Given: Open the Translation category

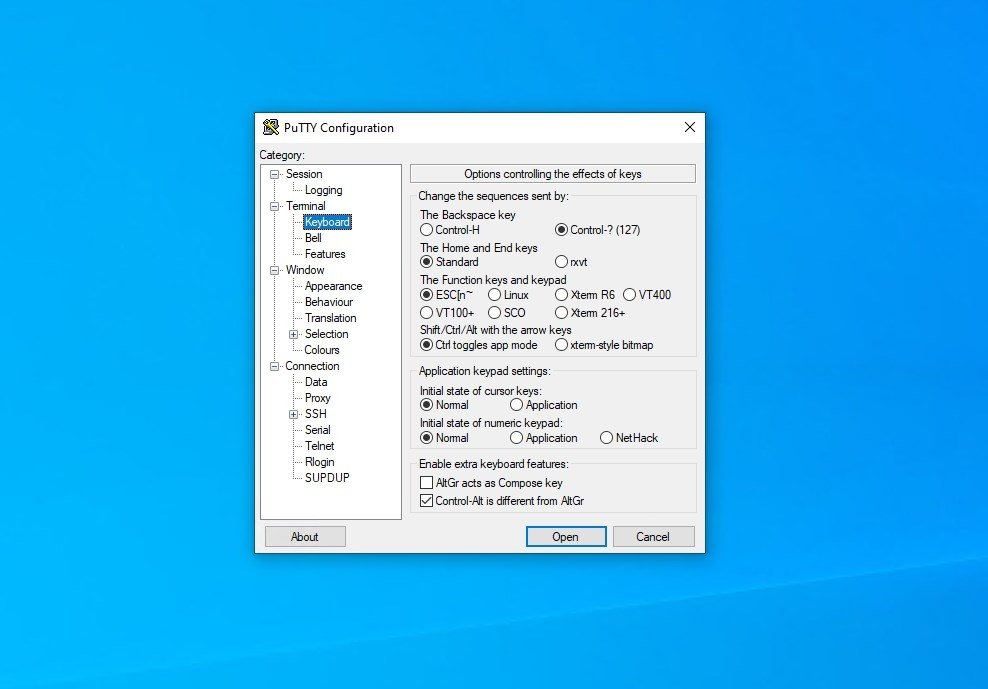Looking at the screenshot, I should click(331, 318).
